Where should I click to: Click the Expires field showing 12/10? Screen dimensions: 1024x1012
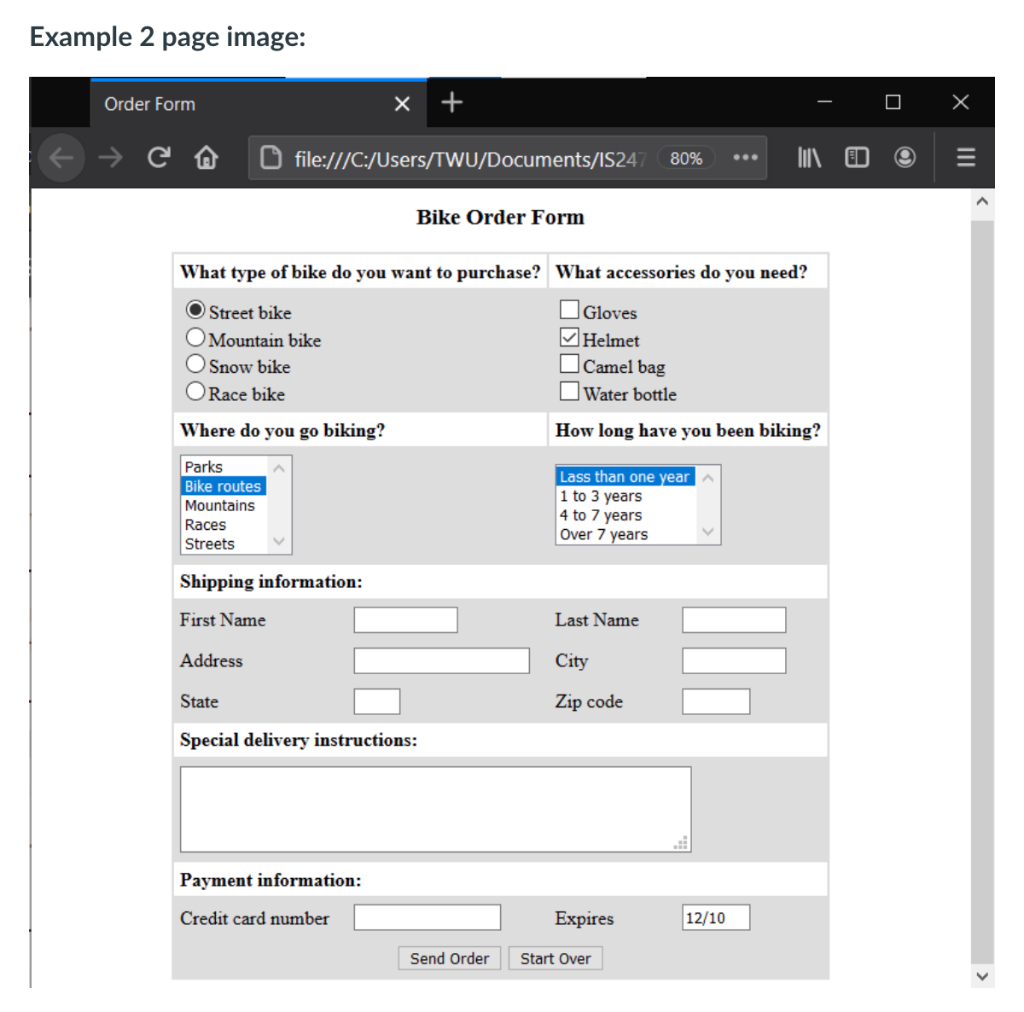tap(716, 917)
